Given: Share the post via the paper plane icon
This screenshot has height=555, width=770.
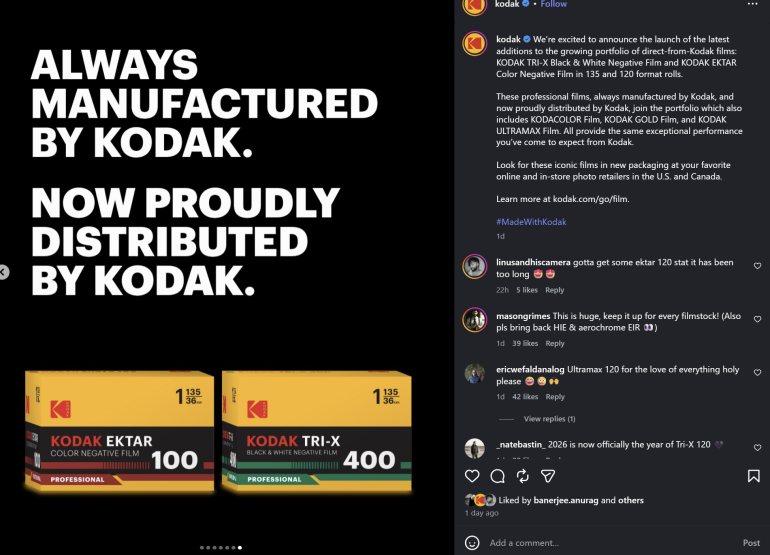Looking at the screenshot, I should (x=548, y=476).
